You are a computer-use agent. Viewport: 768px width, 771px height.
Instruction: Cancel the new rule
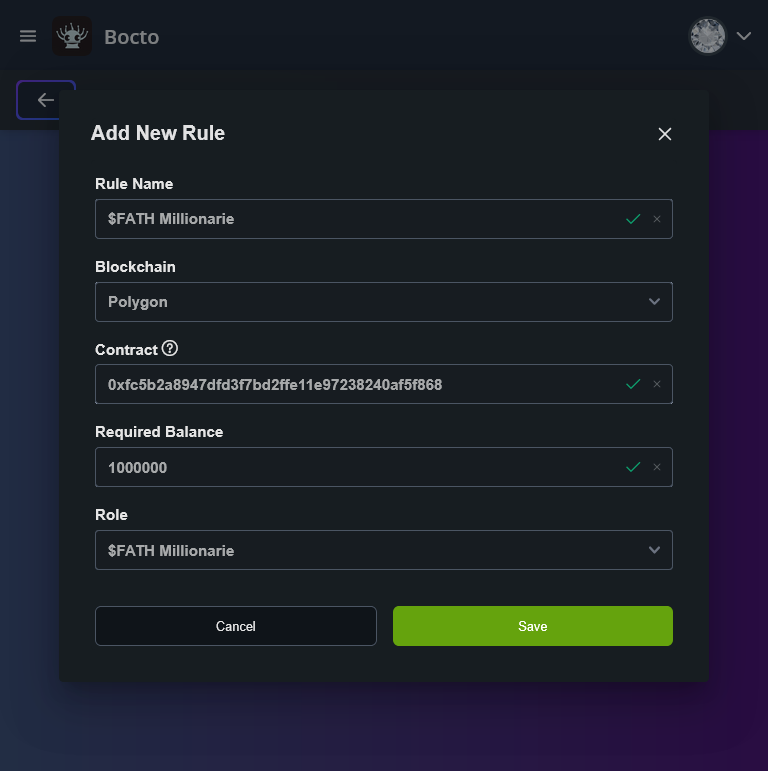(x=236, y=626)
